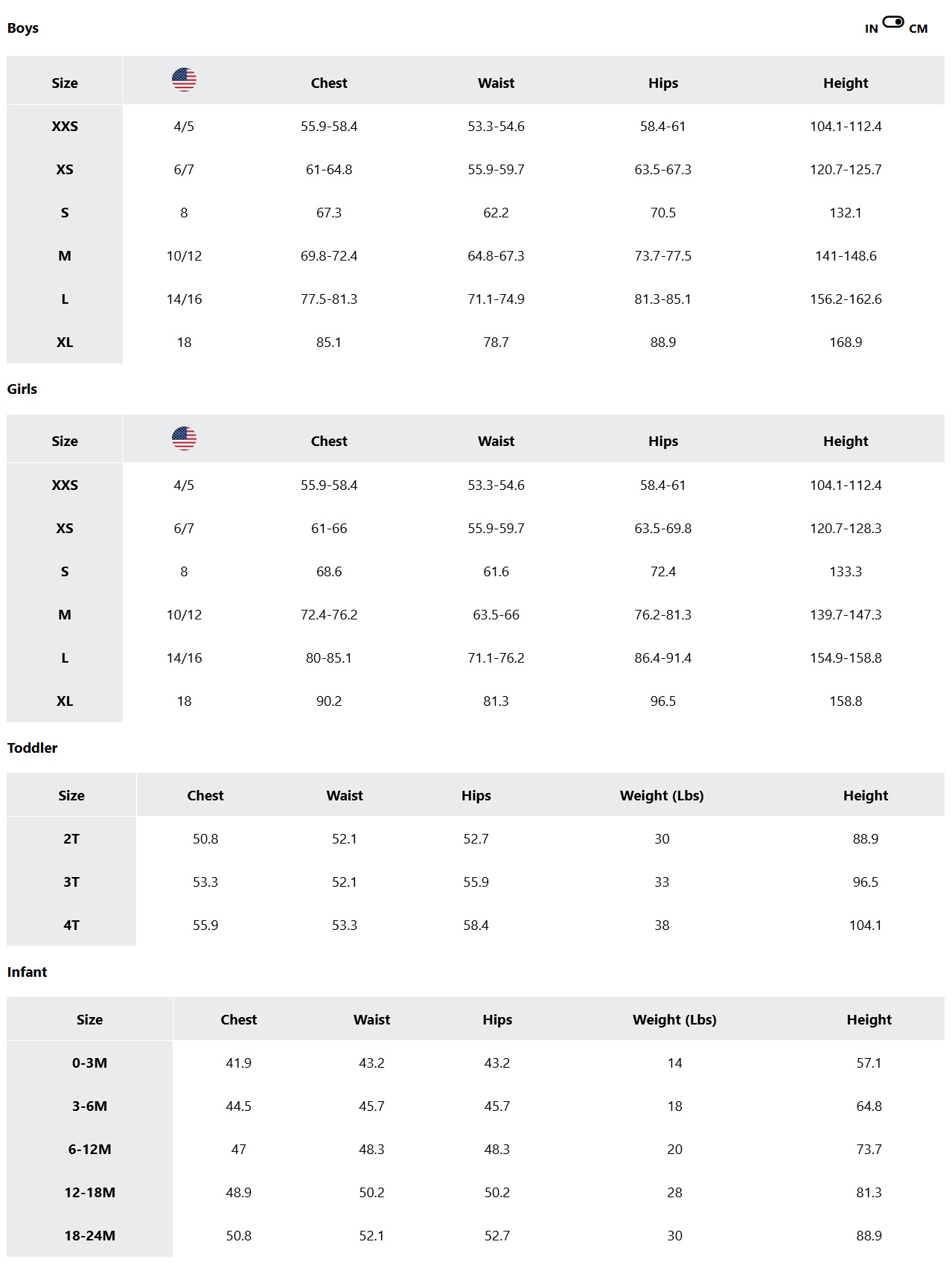Select the Boys XL size row label
The width and height of the screenshot is (952, 1265).
[x=65, y=342]
